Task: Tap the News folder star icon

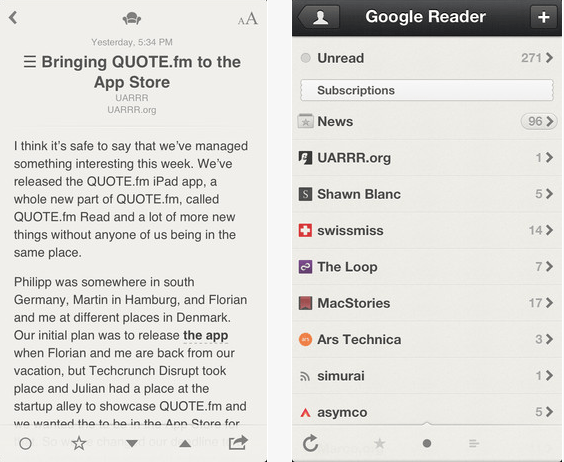Action: tap(305, 121)
